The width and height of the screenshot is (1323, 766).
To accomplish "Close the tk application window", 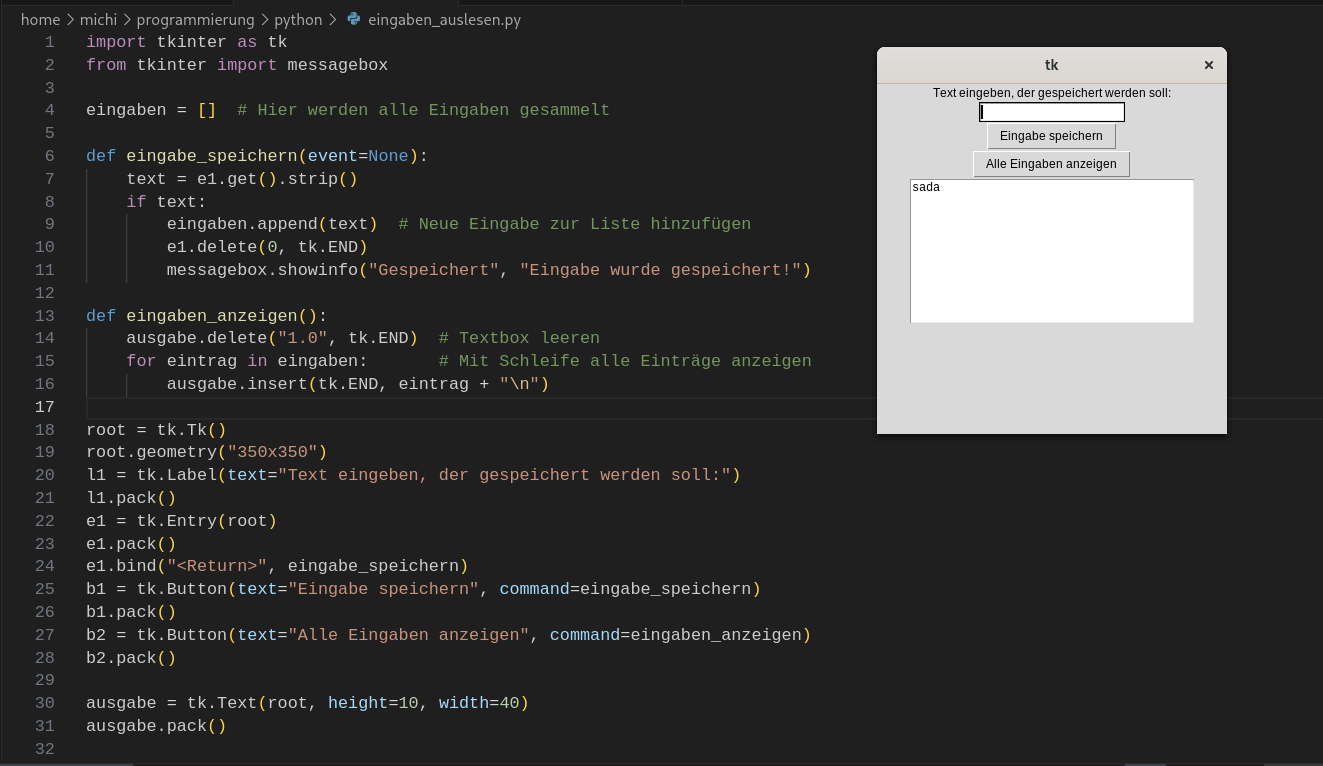I will pos(1208,64).
